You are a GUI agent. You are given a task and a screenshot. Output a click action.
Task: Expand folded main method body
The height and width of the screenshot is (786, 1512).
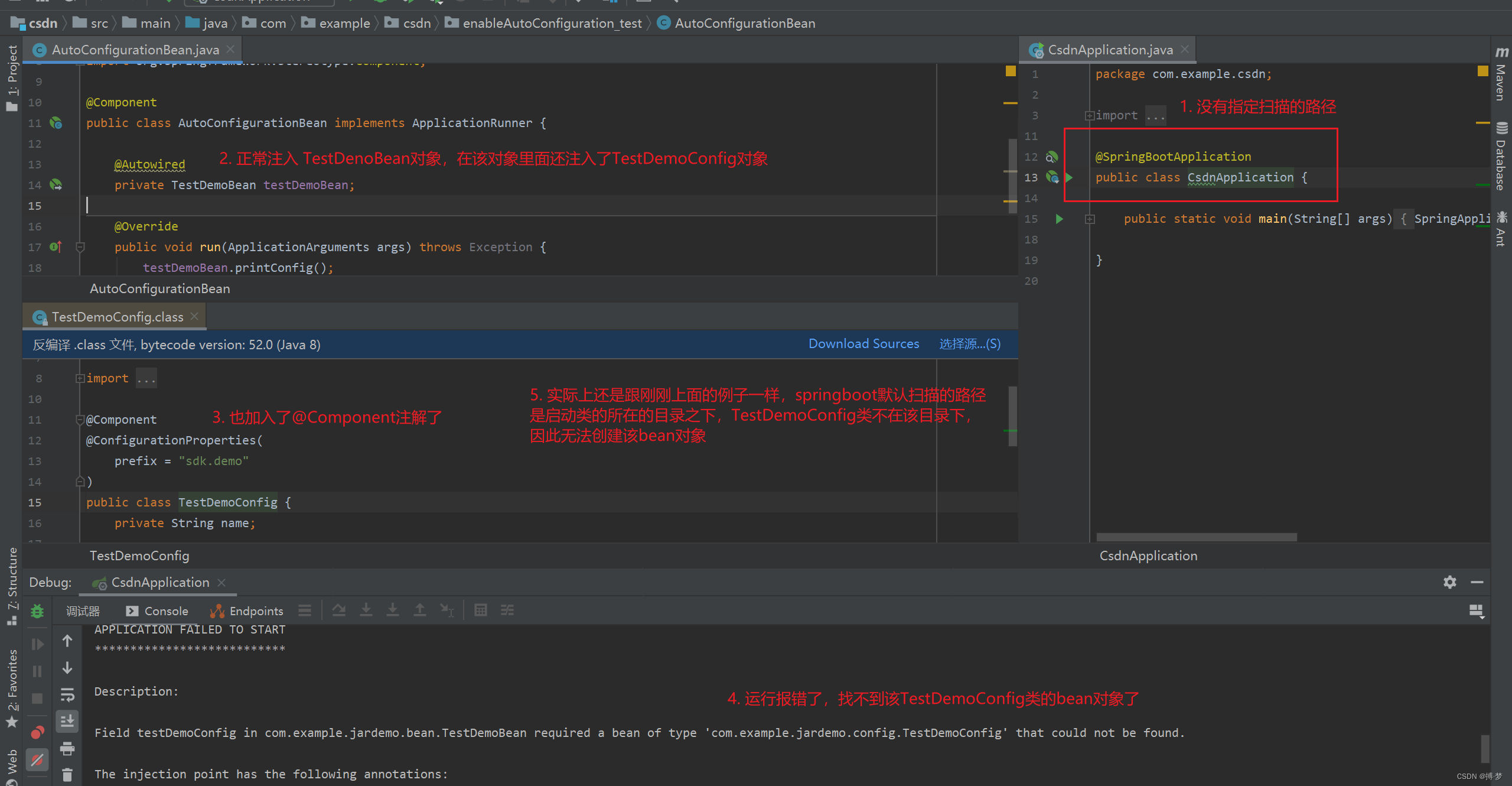[1090, 219]
